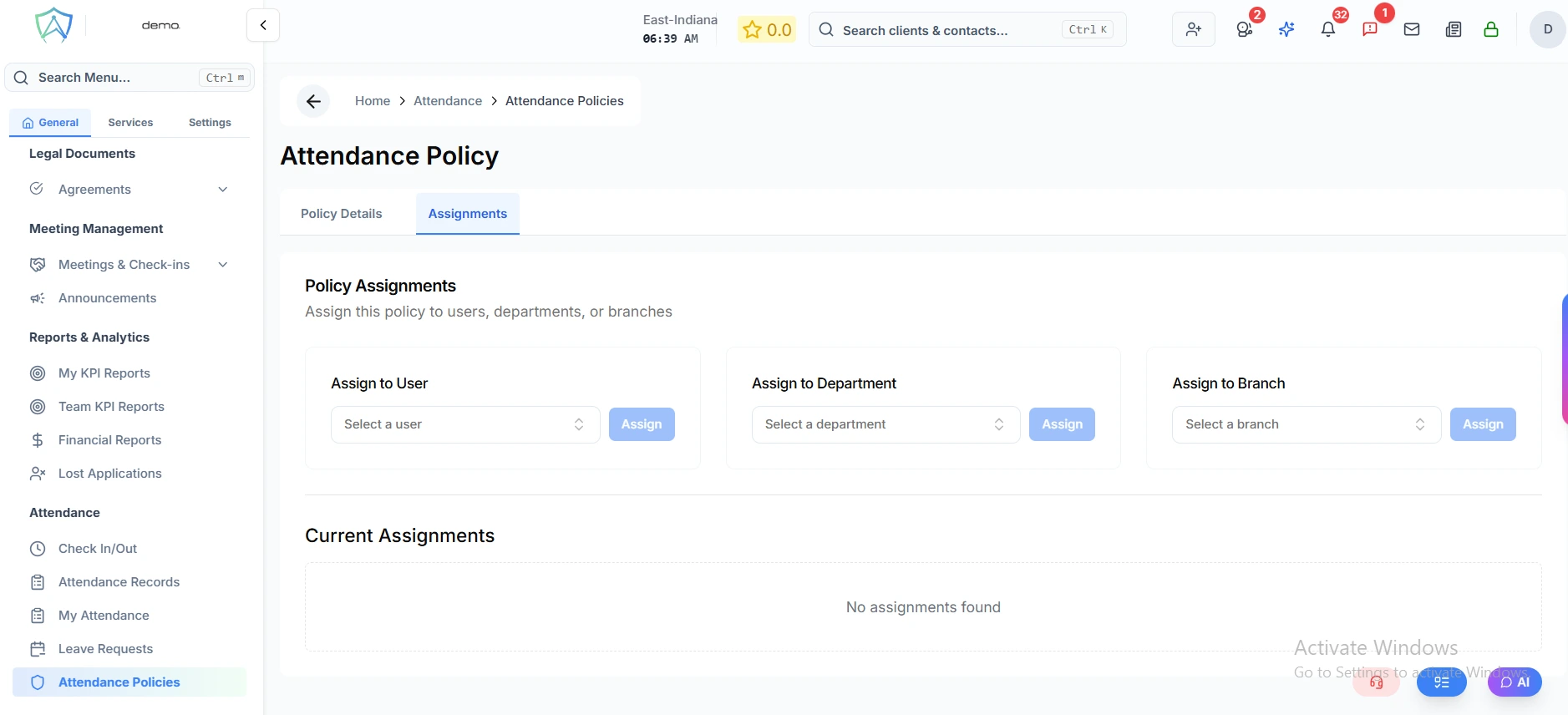
Task: Click the add user icon in the header
Action: 1193,29
